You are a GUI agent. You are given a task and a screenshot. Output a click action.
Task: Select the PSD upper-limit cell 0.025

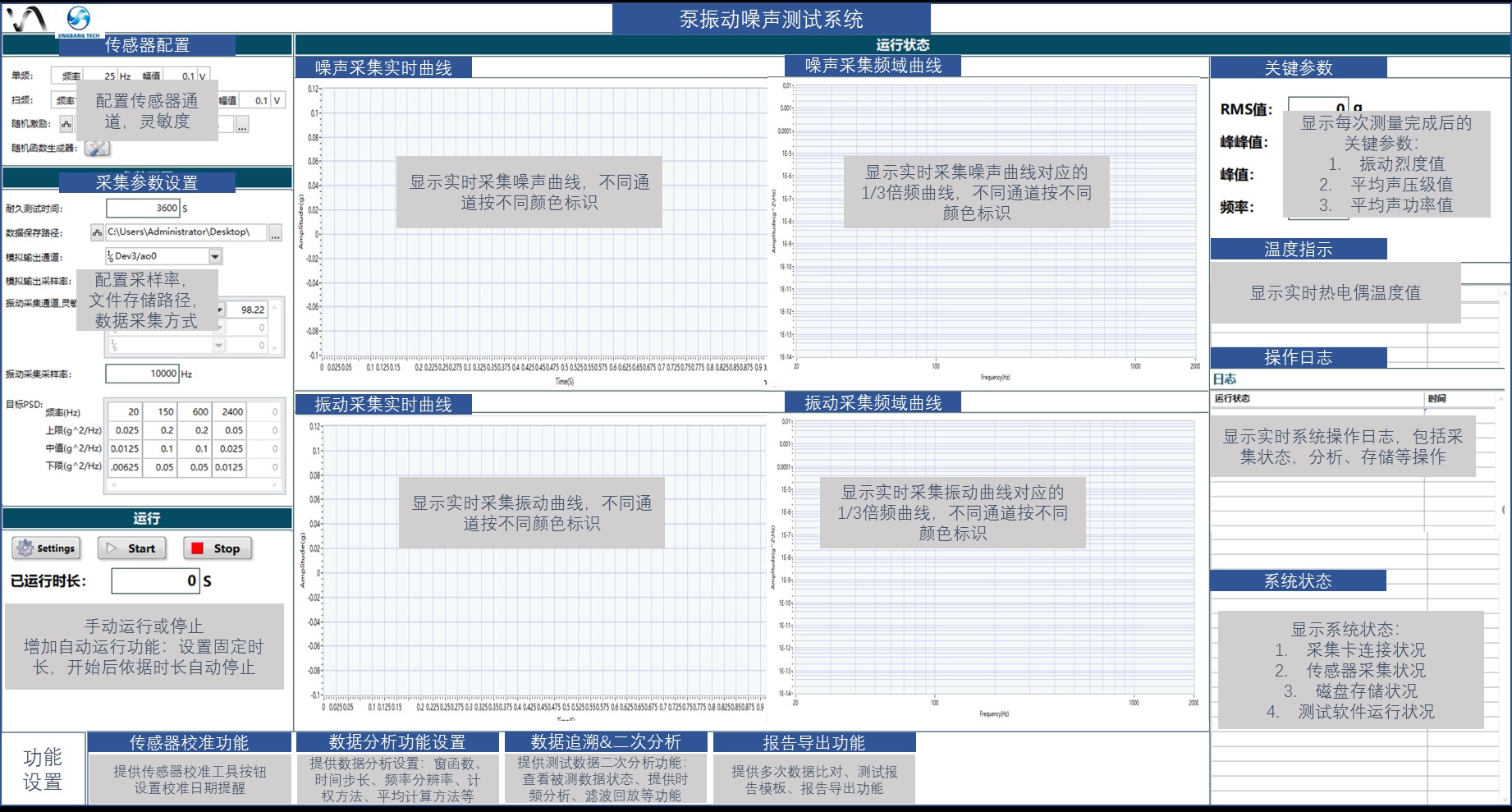click(x=126, y=429)
